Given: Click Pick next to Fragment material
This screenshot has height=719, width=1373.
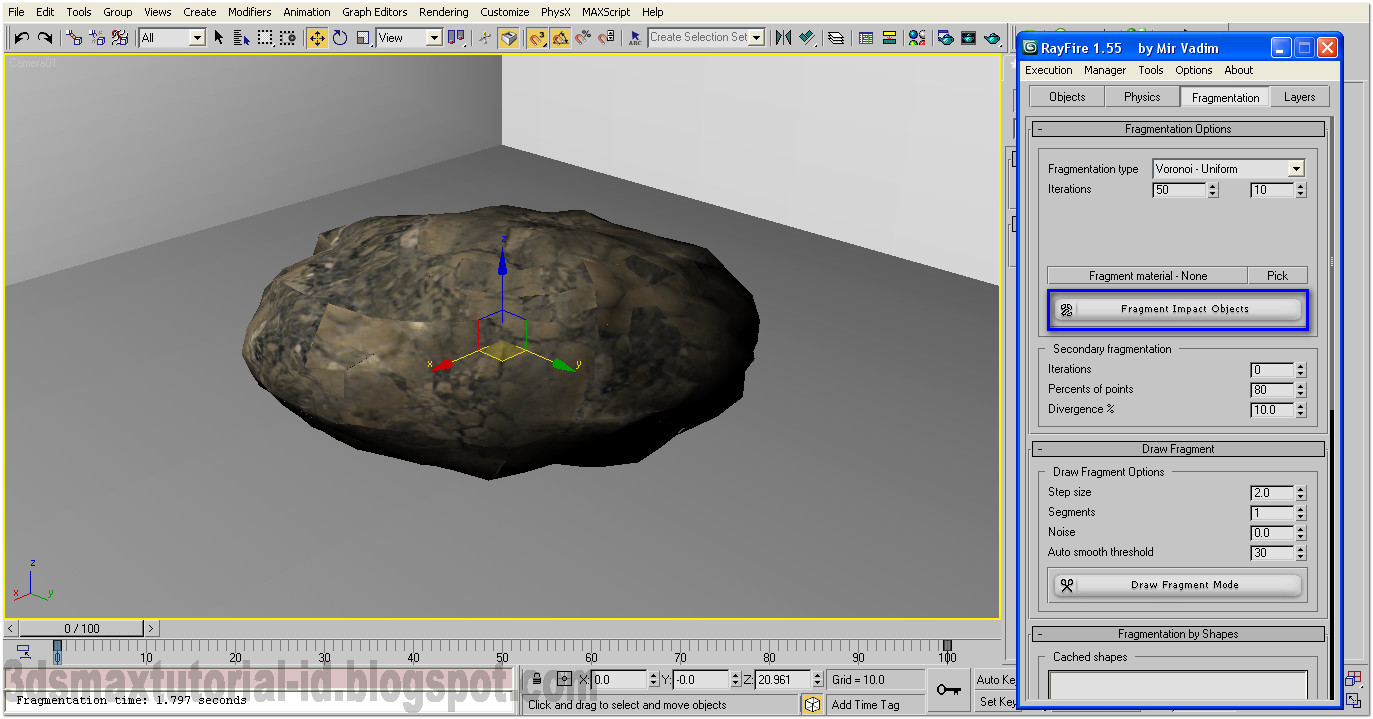Looking at the screenshot, I should 1277,275.
